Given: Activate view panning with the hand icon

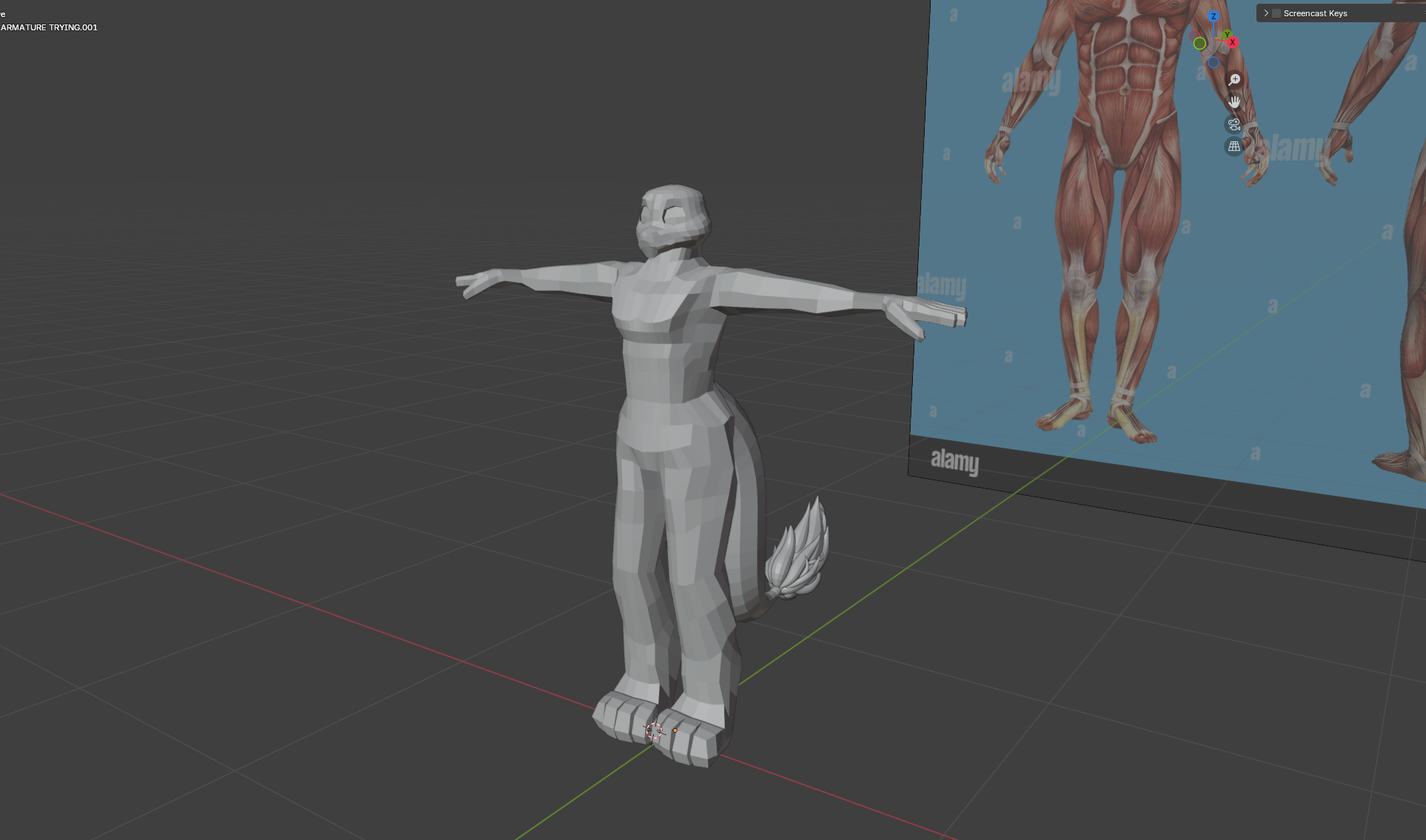Looking at the screenshot, I should point(1235,103).
